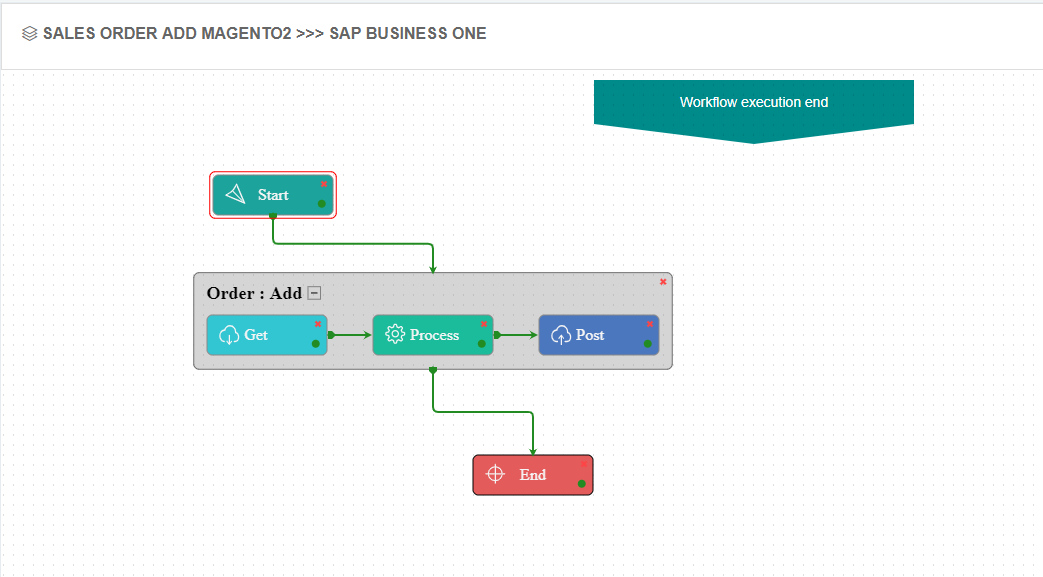The height and width of the screenshot is (577, 1043).
Task: Select the cloud-upload icon on the Post node
Action: click(561, 335)
